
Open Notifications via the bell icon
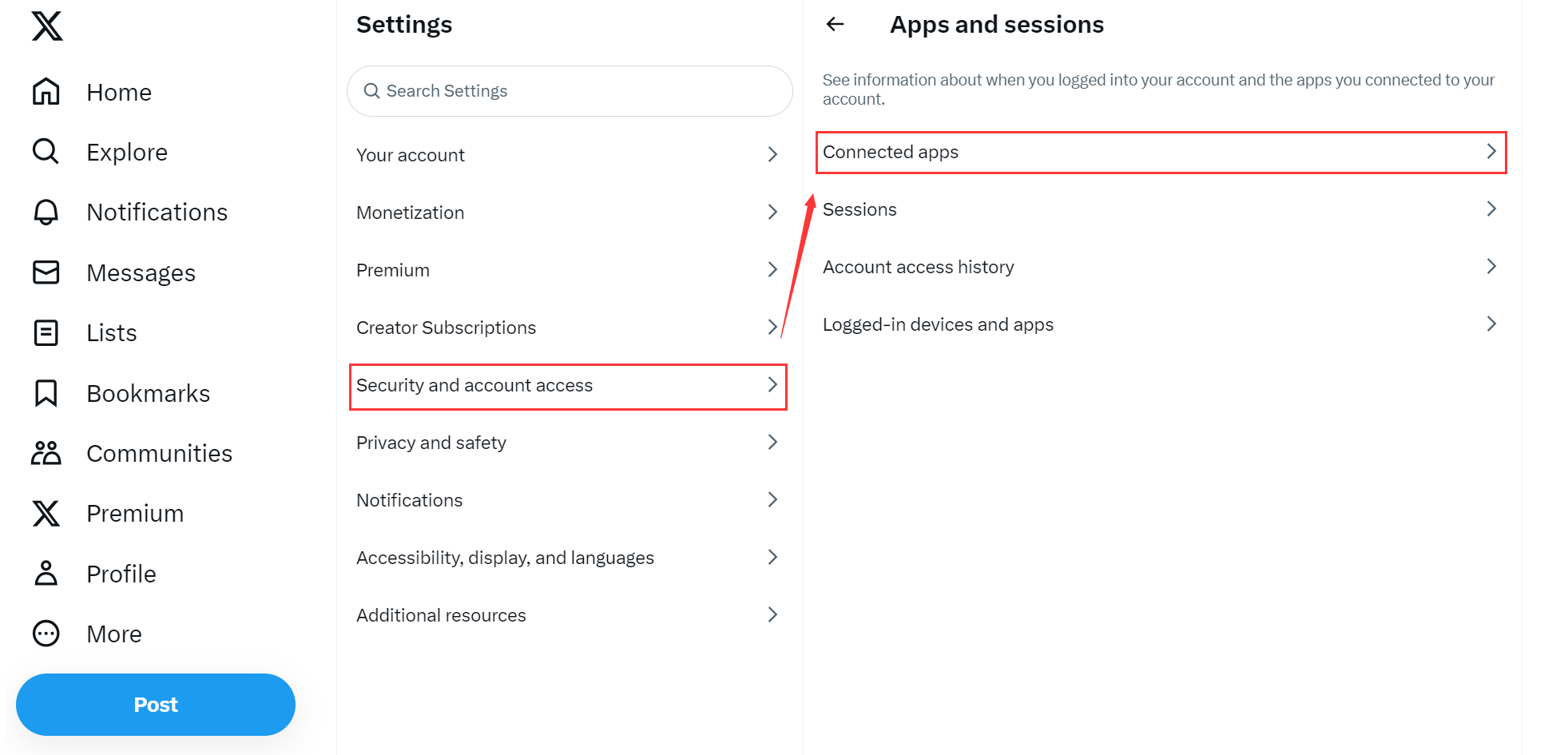[x=46, y=212]
